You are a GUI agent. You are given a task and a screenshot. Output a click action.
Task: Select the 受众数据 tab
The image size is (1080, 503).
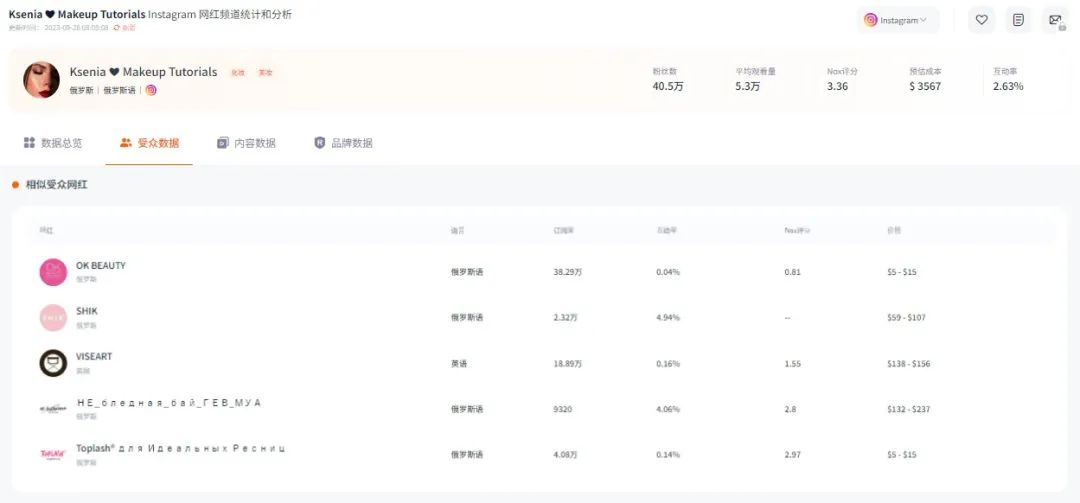tap(149, 143)
